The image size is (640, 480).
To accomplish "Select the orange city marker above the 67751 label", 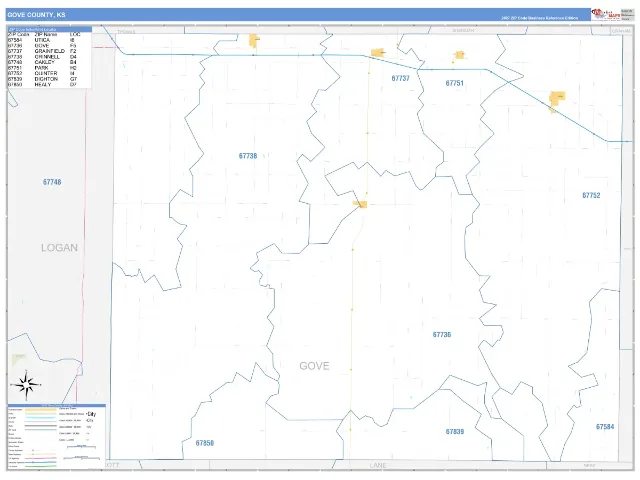I will tap(460, 55).
